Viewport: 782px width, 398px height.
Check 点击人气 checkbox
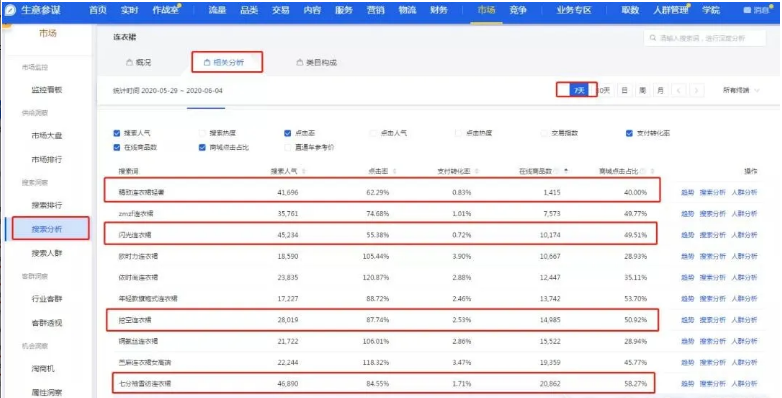(373, 133)
